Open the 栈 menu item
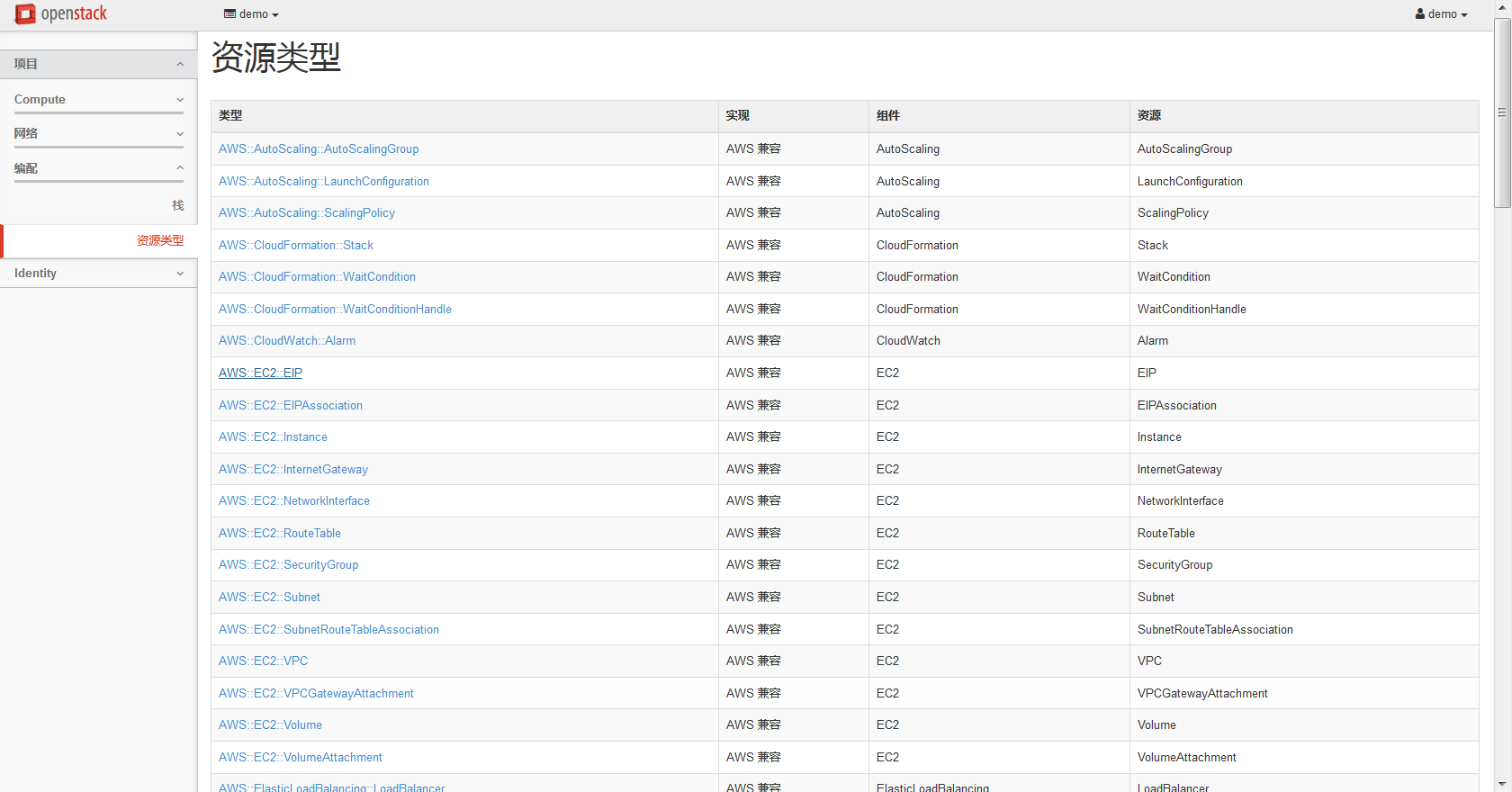Screen dimensions: 1512x792 point(178,205)
